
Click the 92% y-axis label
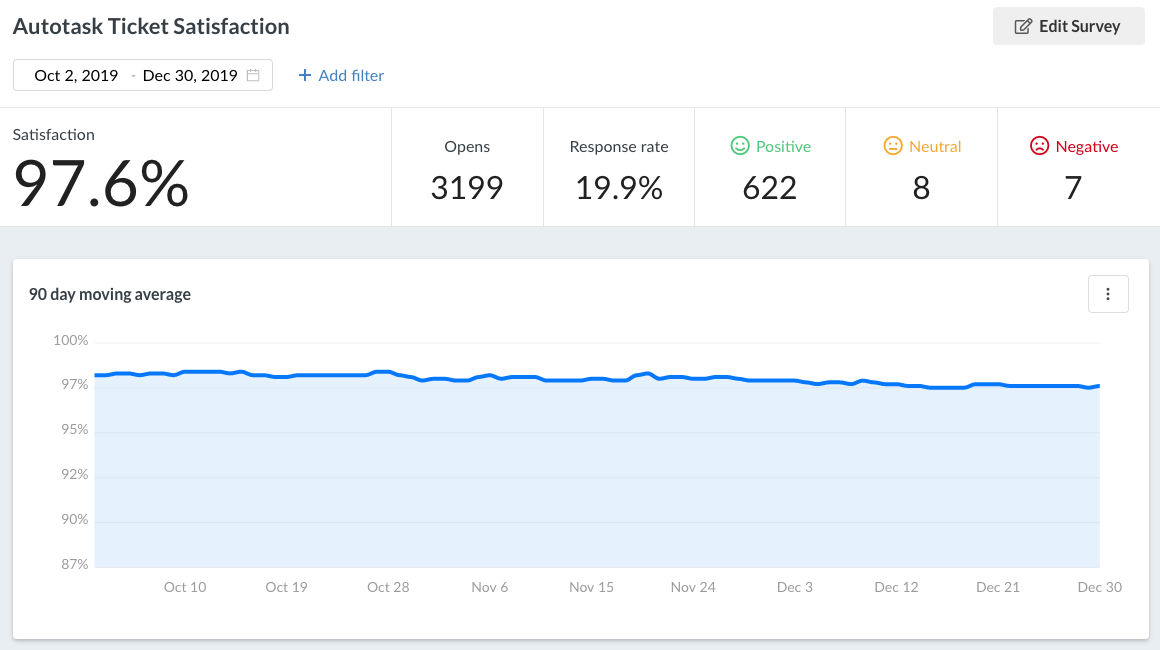[75, 475]
